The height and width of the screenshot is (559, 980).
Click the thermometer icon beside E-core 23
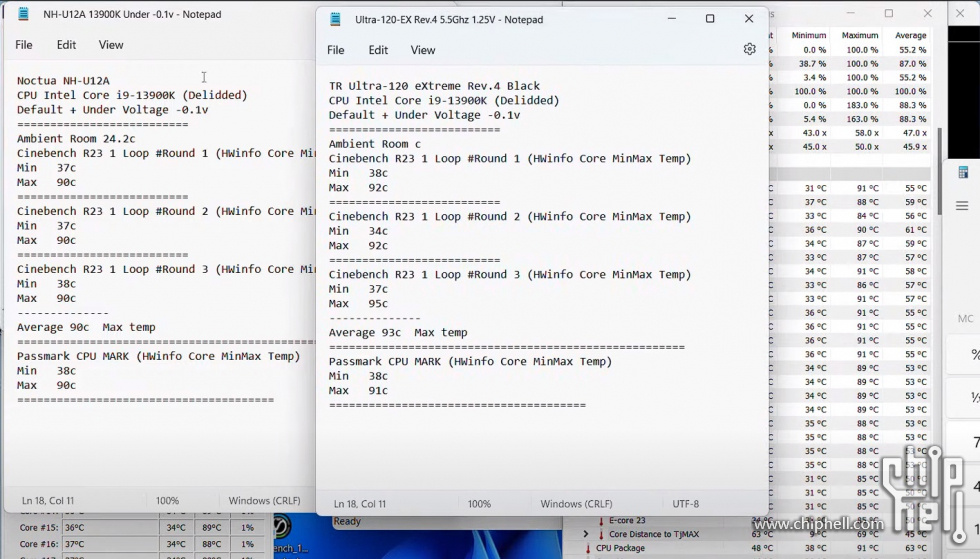pos(601,520)
